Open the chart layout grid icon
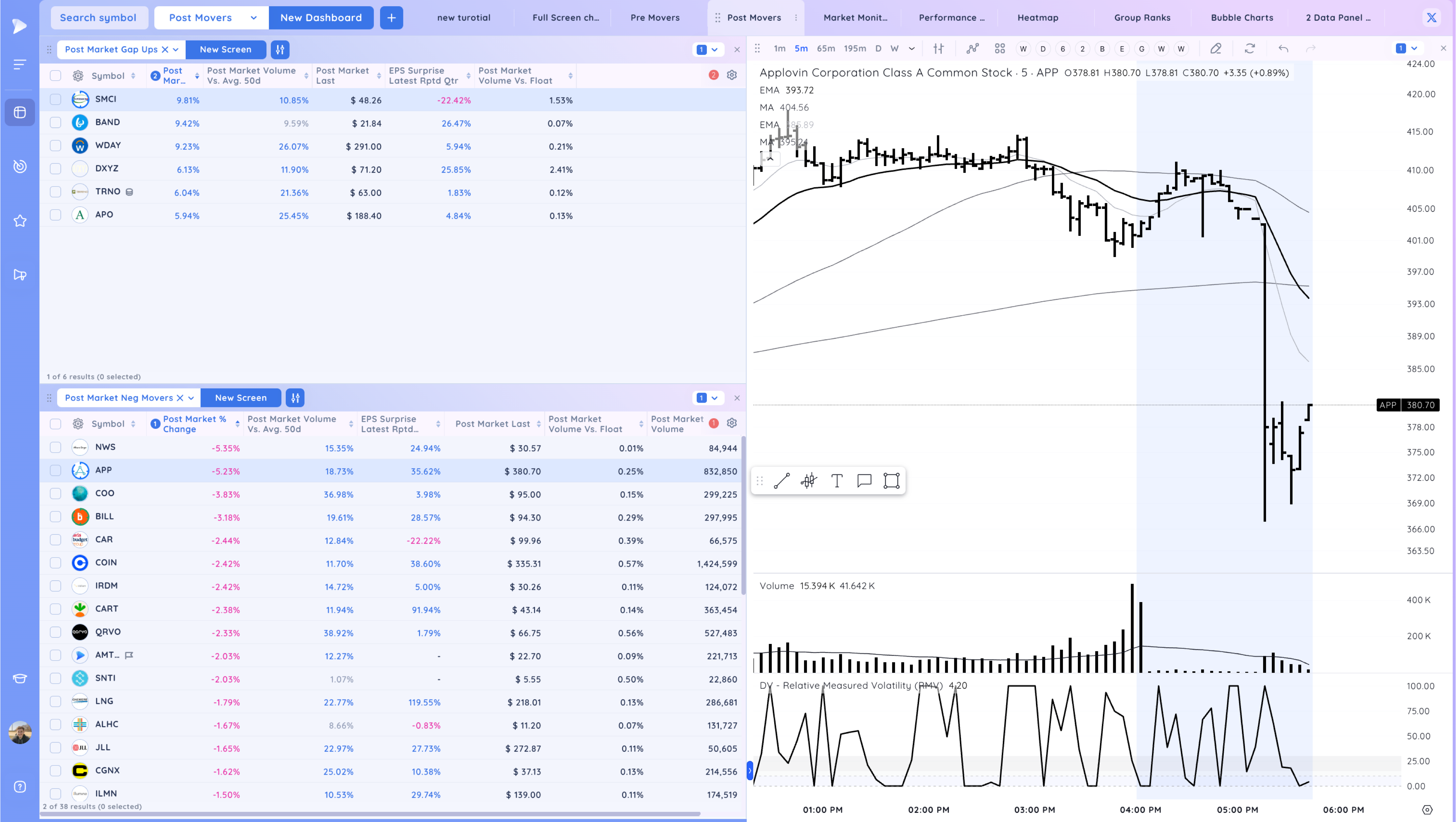Screen dimensions: 1456x822 coord(1000,49)
